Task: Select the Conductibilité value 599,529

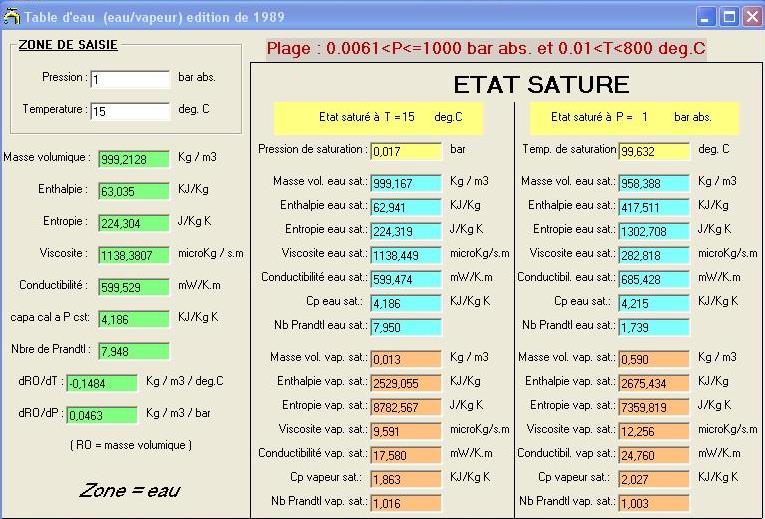Action: click(134, 287)
